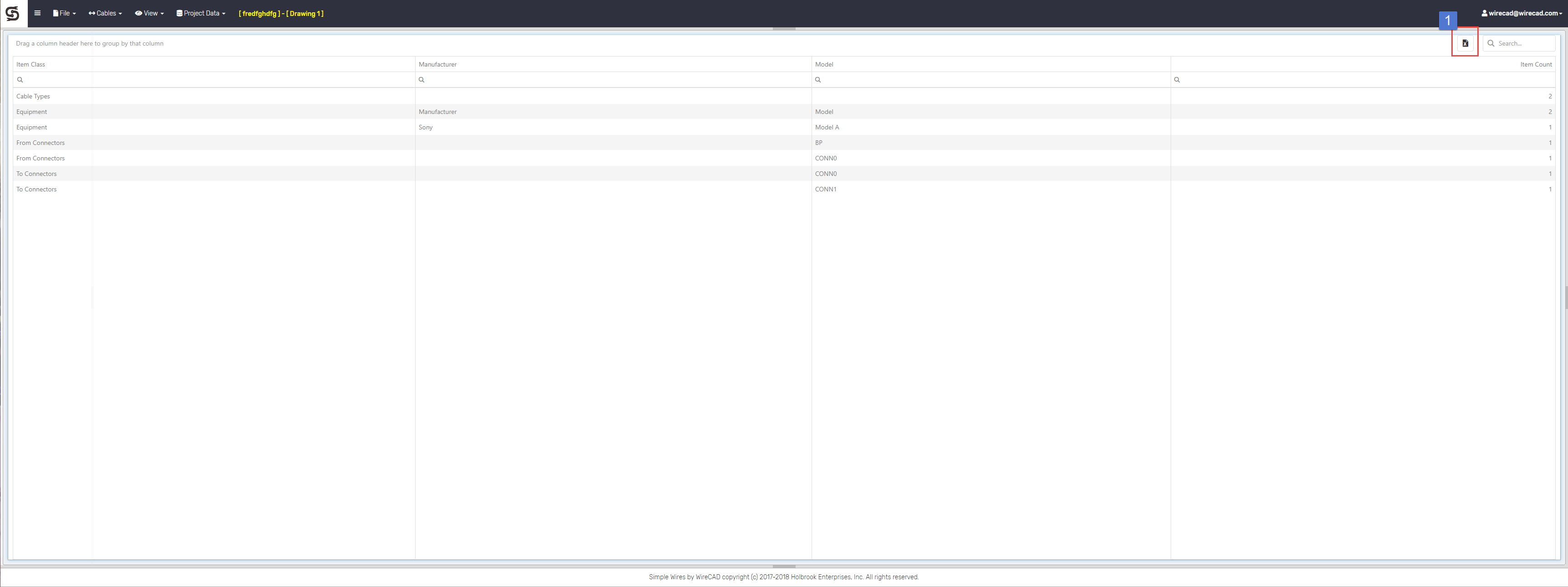Expand the View dropdown menu
Screen dimensions: 1568x587
pyautogui.click(x=149, y=13)
